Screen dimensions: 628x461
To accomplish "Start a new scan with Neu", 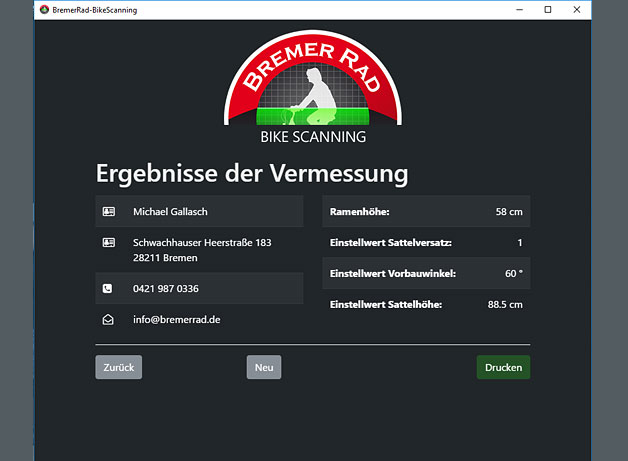I will (x=264, y=367).
